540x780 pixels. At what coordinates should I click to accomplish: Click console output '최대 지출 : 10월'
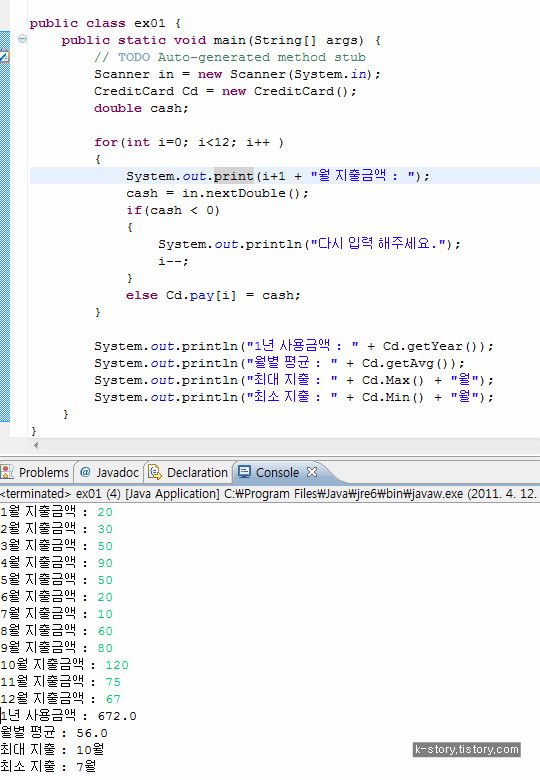click(x=52, y=749)
